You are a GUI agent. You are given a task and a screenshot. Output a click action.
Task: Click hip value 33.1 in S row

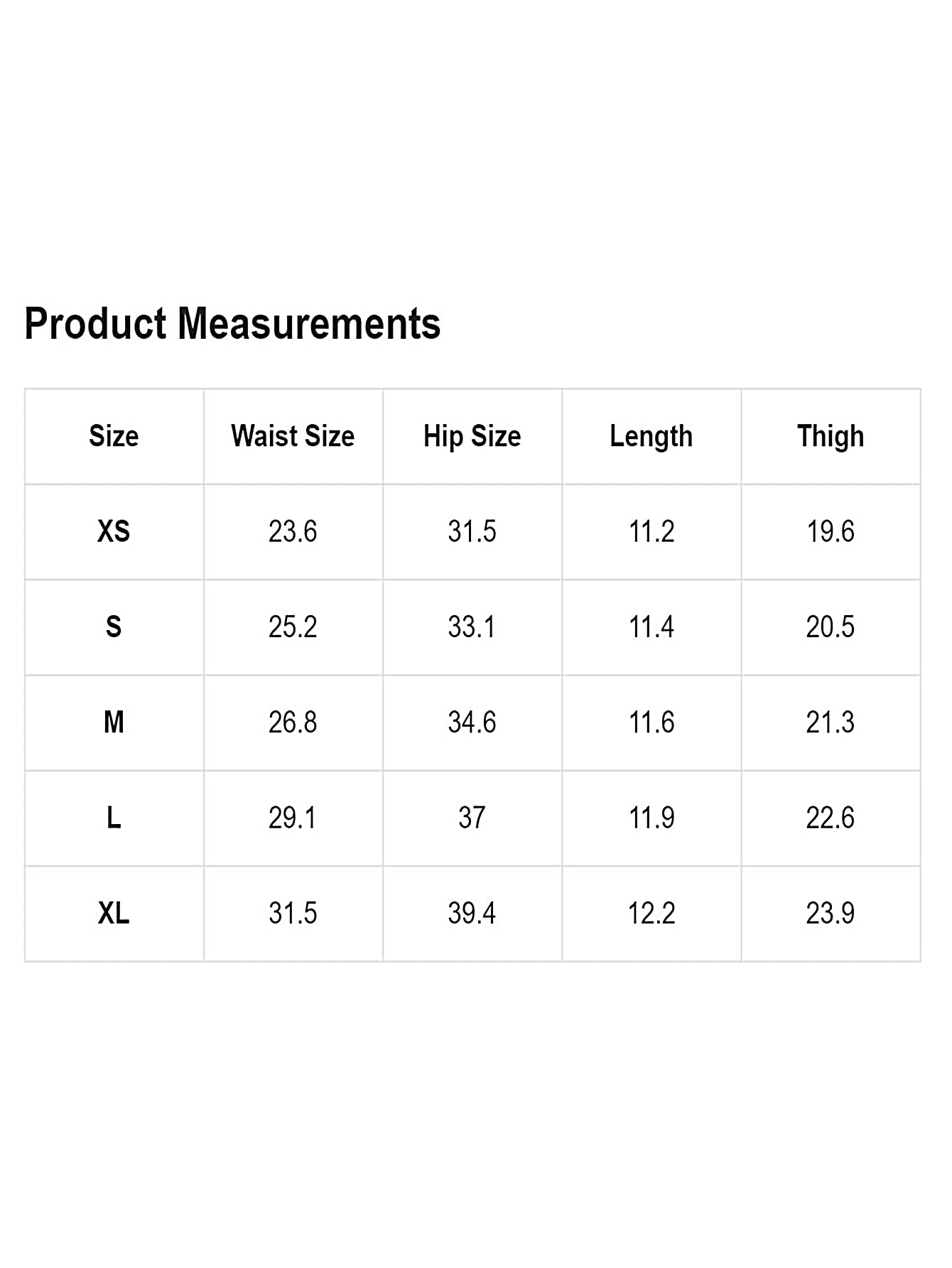point(472,627)
